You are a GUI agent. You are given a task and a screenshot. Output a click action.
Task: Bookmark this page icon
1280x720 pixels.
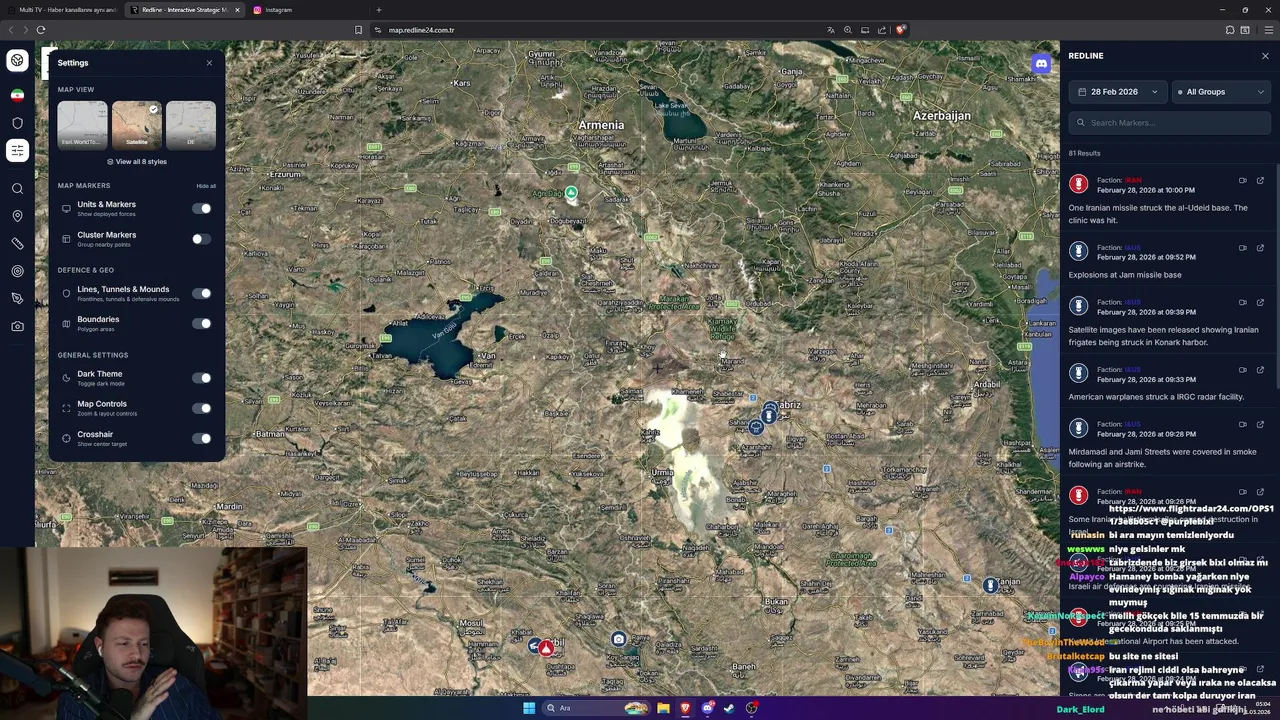coord(358,30)
